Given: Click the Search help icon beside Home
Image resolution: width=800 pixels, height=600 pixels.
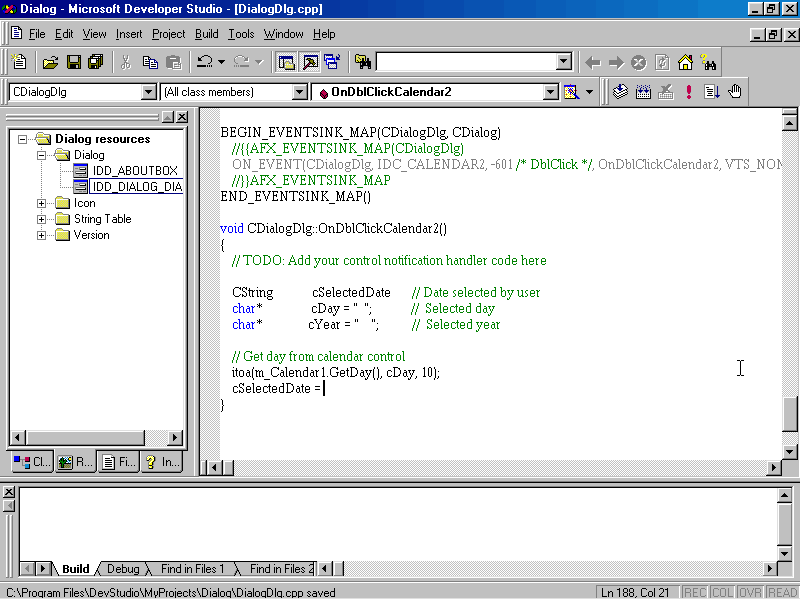Looking at the screenshot, I should pos(709,63).
